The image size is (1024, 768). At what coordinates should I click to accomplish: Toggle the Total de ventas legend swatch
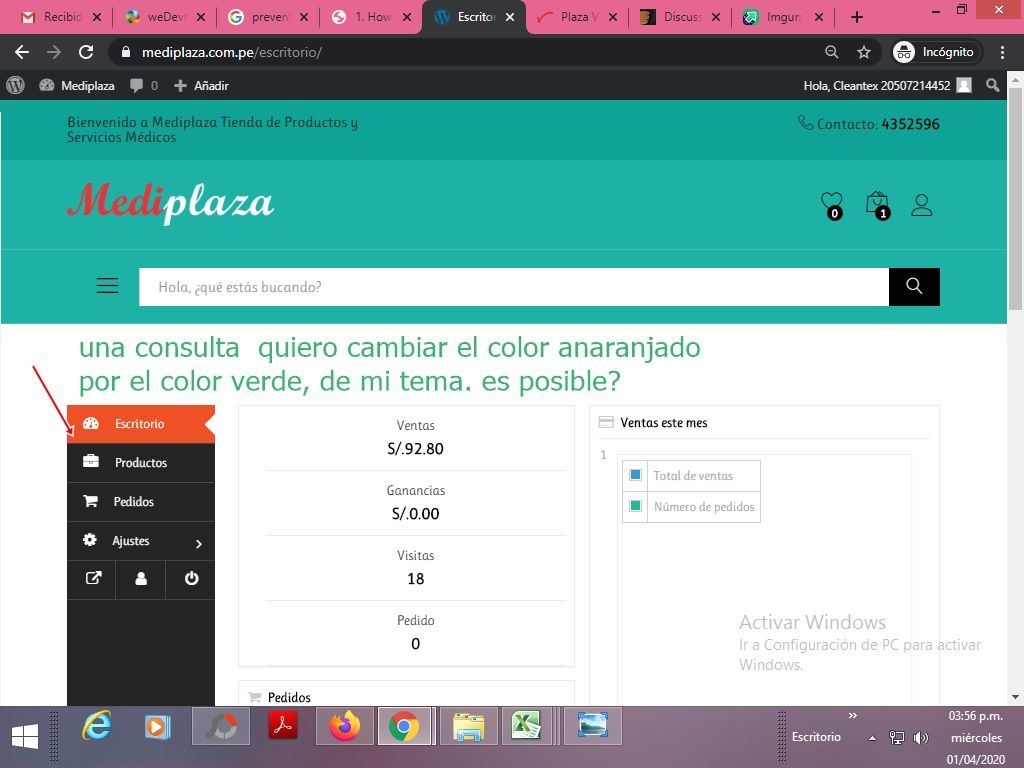pyautogui.click(x=635, y=475)
